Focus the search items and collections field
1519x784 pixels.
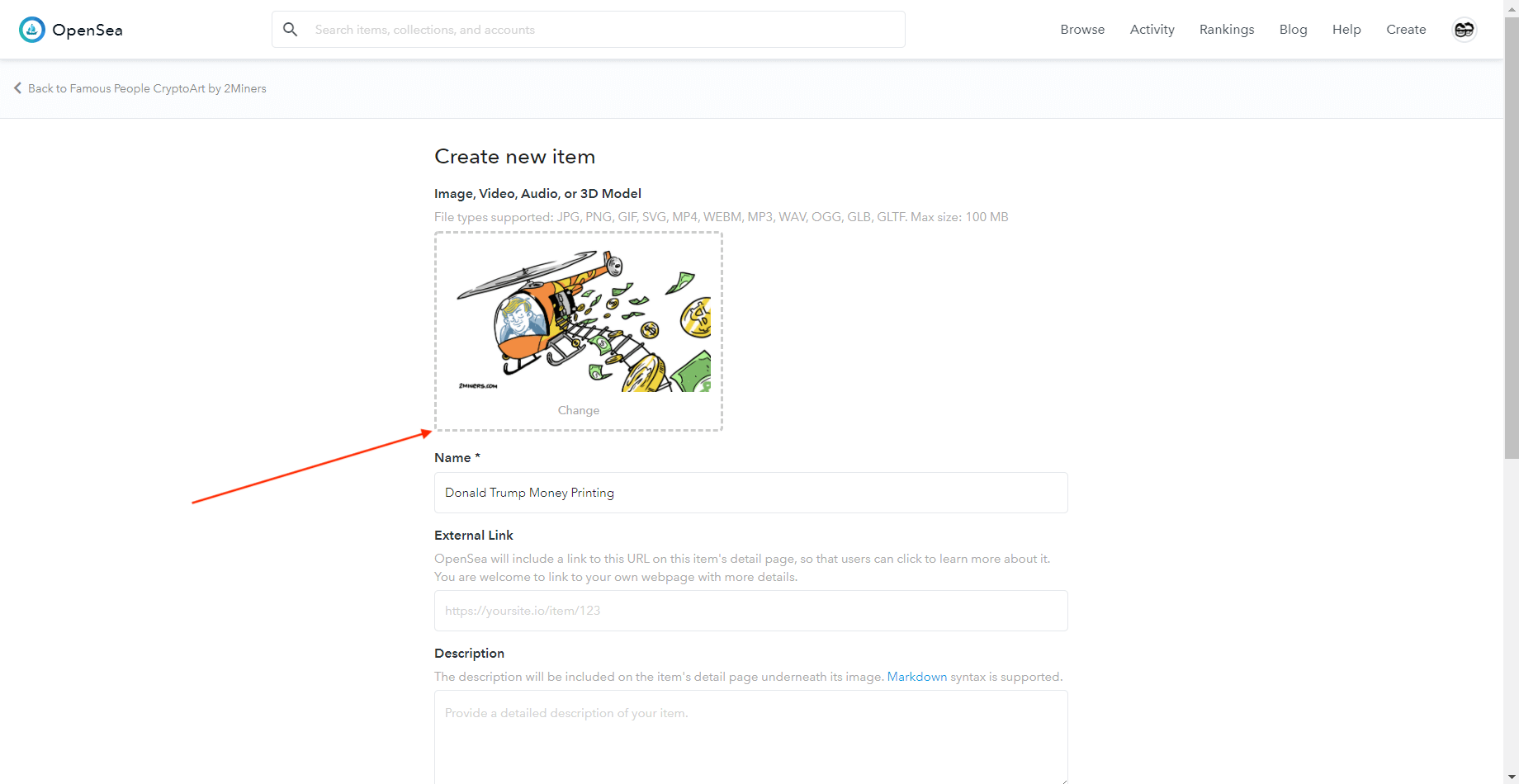603,30
